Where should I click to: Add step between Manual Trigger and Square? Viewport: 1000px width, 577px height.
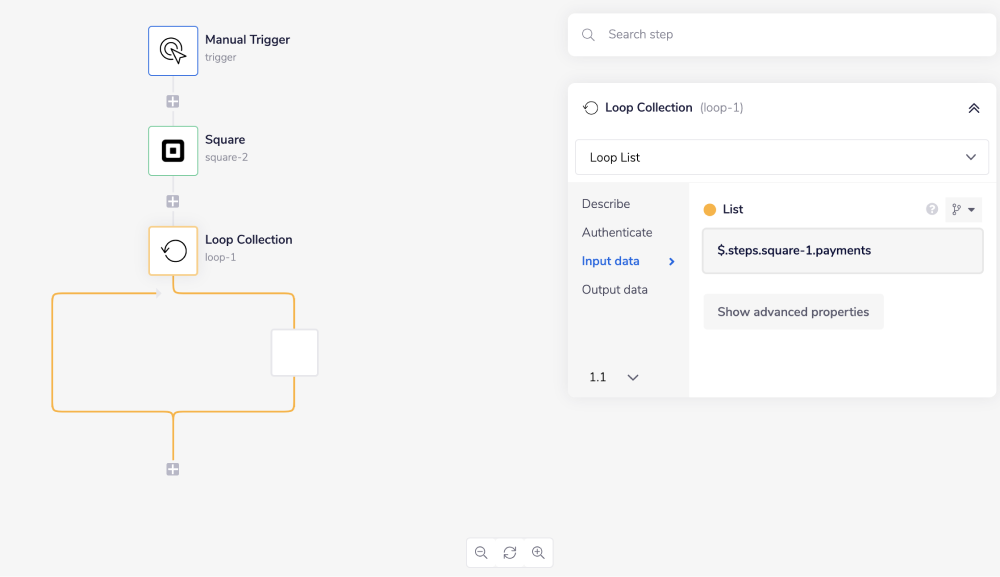click(x=173, y=101)
